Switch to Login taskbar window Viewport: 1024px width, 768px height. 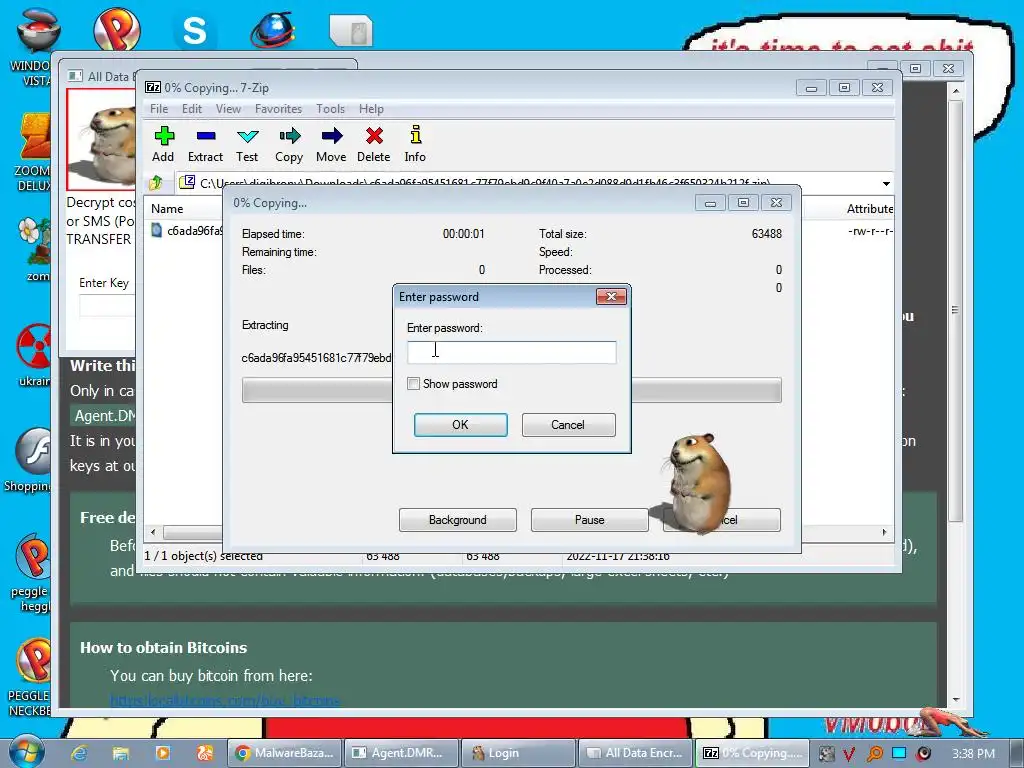[x=518, y=753]
